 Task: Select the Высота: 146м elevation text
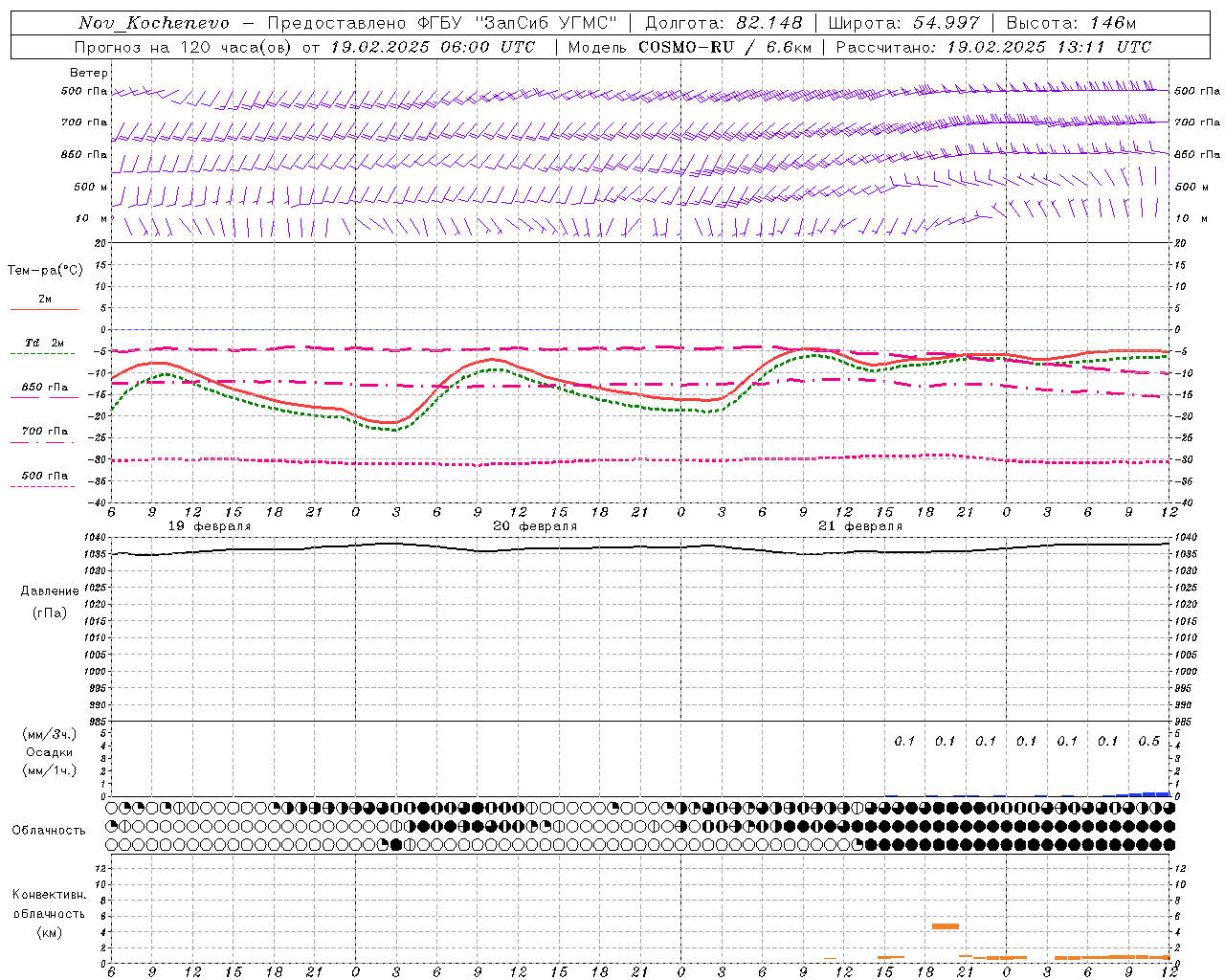coord(1072,23)
